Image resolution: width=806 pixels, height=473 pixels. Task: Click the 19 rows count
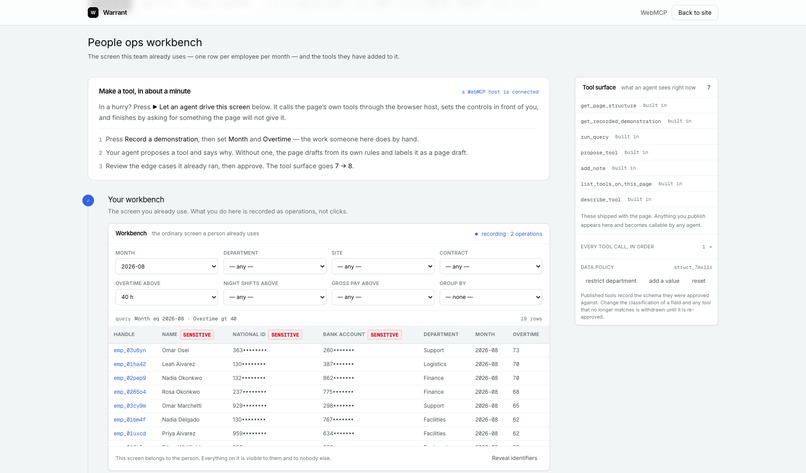click(531, 319)
